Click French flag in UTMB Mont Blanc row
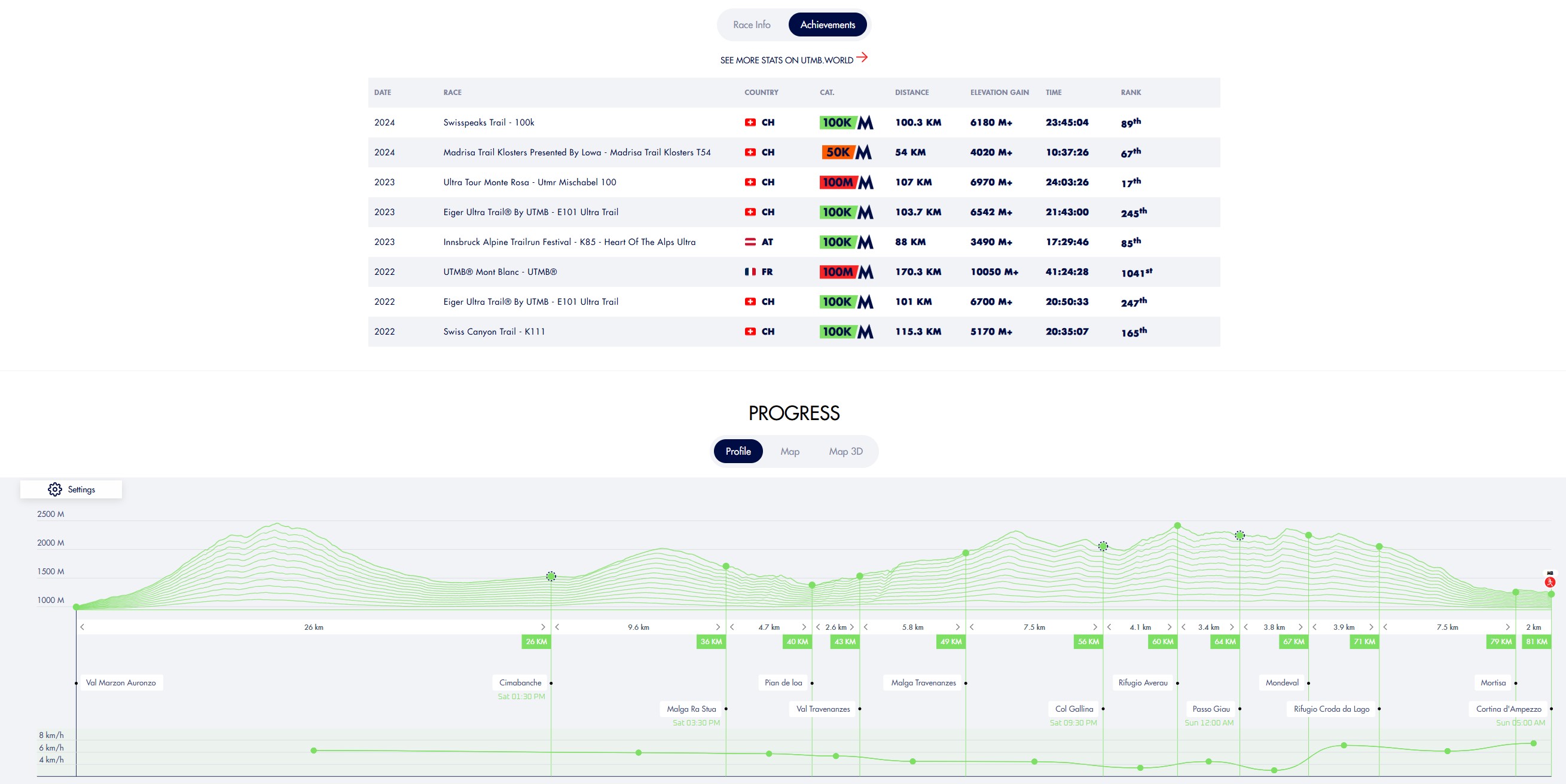The image size is (1566, 784). pos(750,272)
